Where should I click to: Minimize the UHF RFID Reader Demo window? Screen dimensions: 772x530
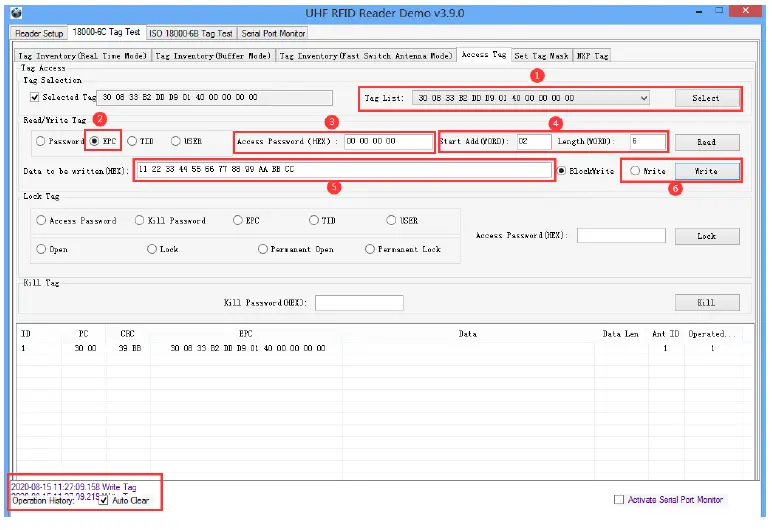click(x=699, y=12)
